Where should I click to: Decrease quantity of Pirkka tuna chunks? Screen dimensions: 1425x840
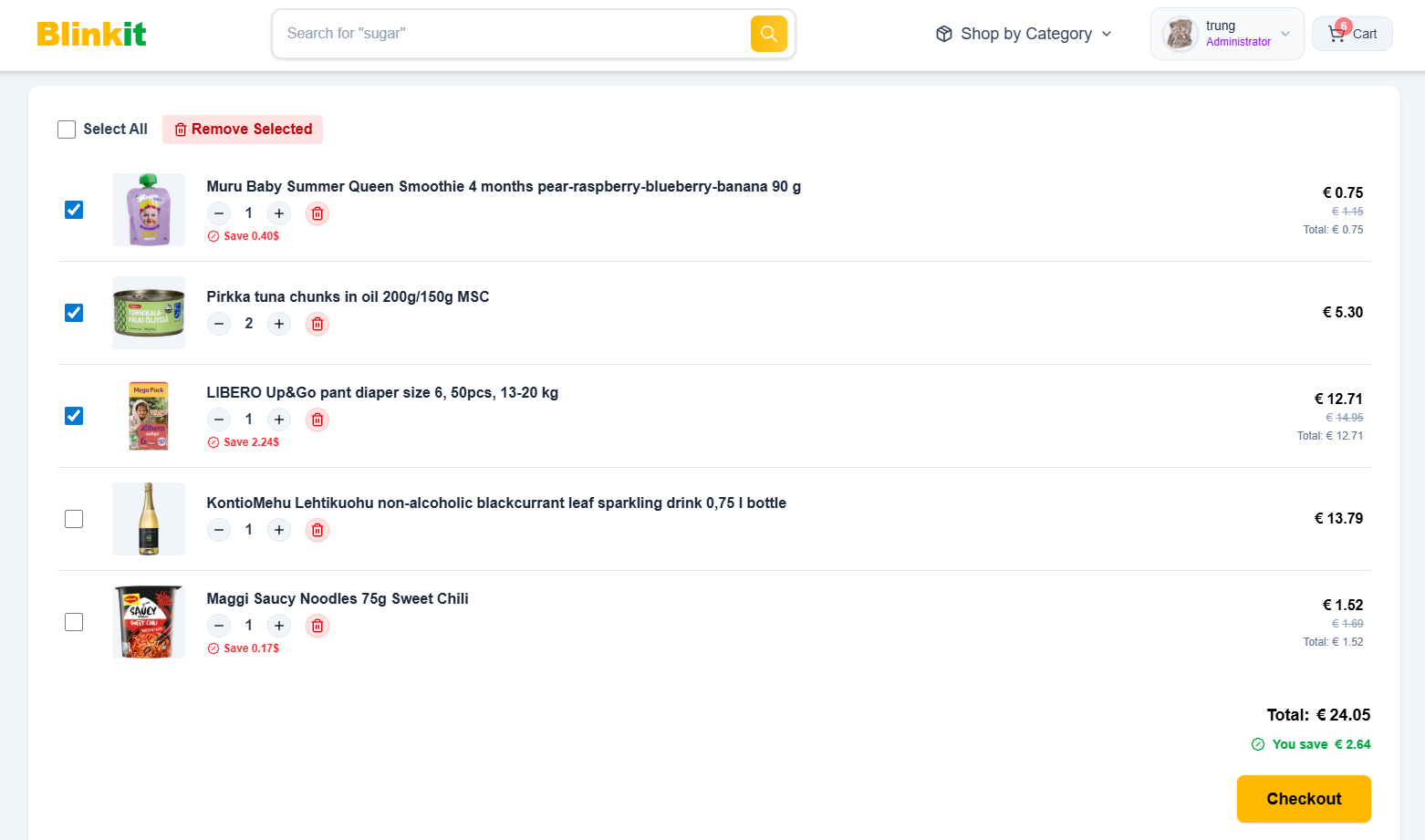219,324
